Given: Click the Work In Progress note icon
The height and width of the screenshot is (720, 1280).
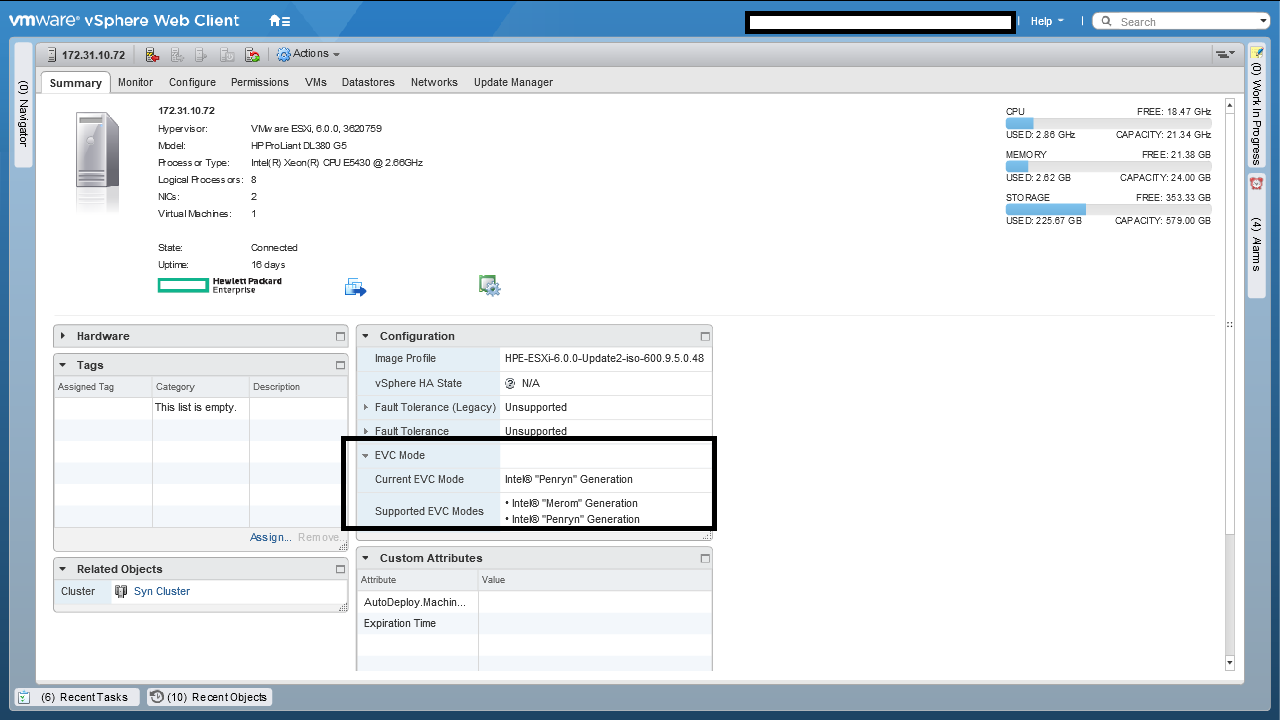Looking at the screenshot, I should coord(1256,53).
